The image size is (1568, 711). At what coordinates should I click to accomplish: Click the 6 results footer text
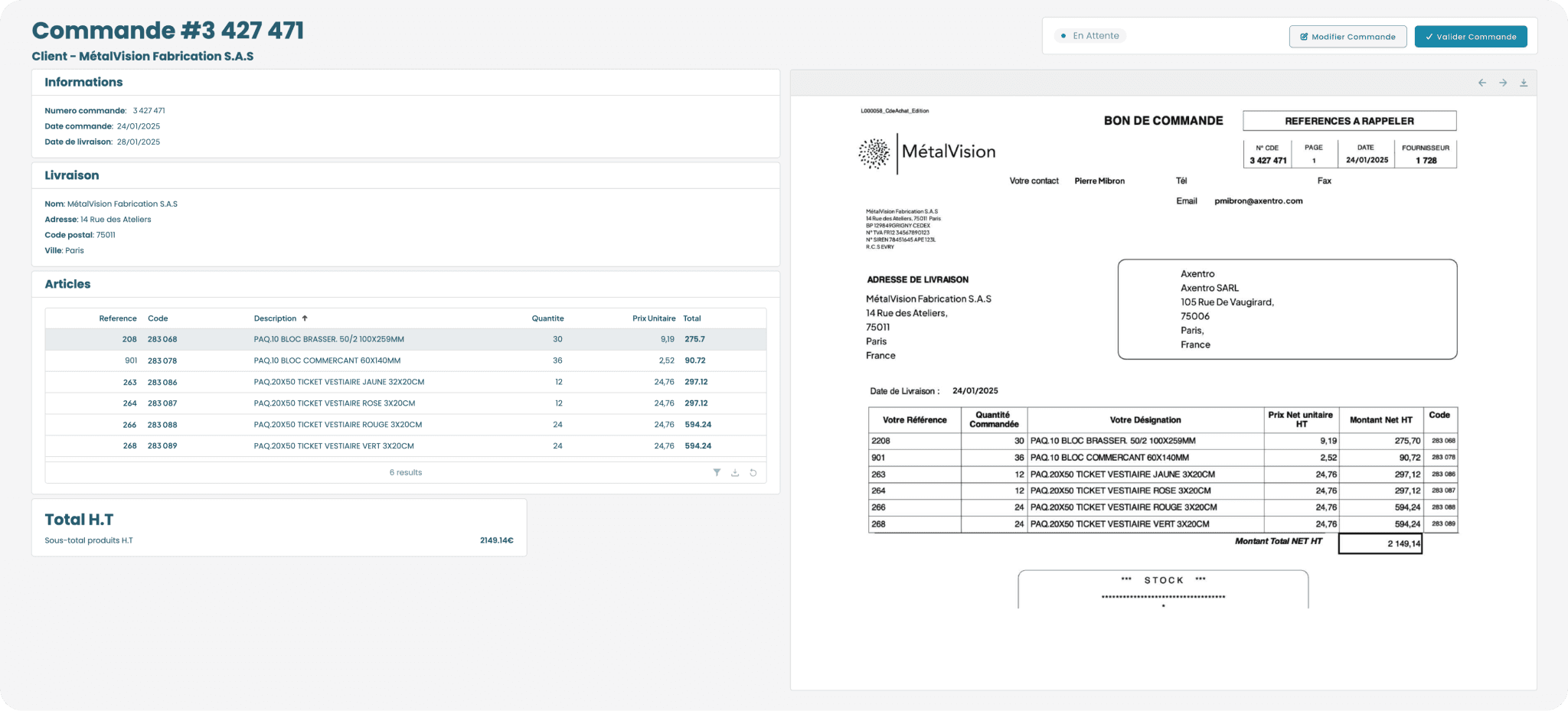click(x=406, y=472)
